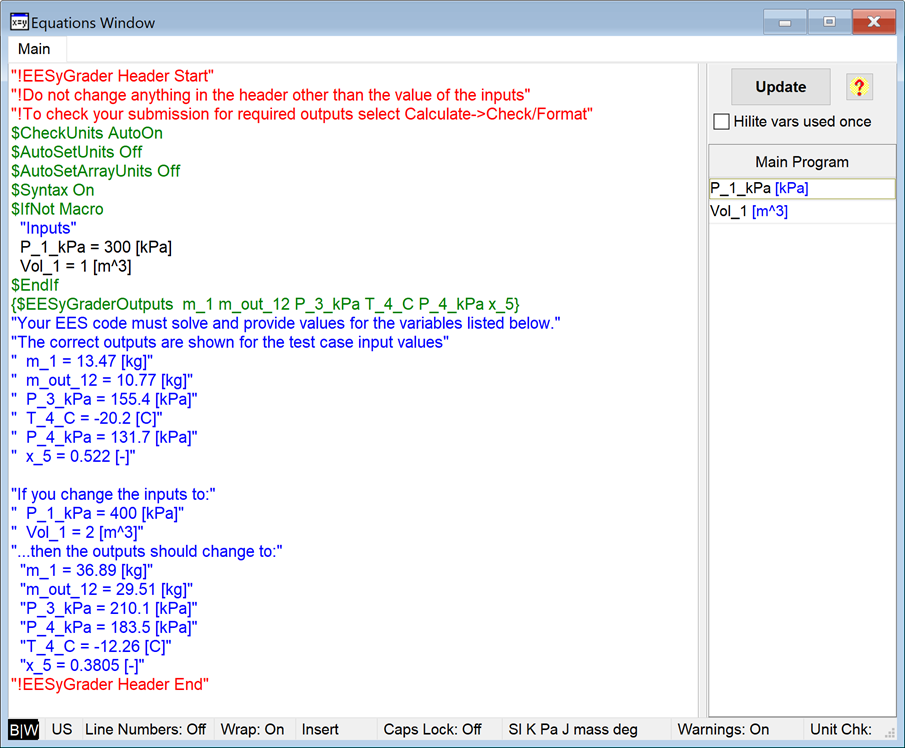
Task: Click the Main Program list header
Action: [x=801, y=162]
